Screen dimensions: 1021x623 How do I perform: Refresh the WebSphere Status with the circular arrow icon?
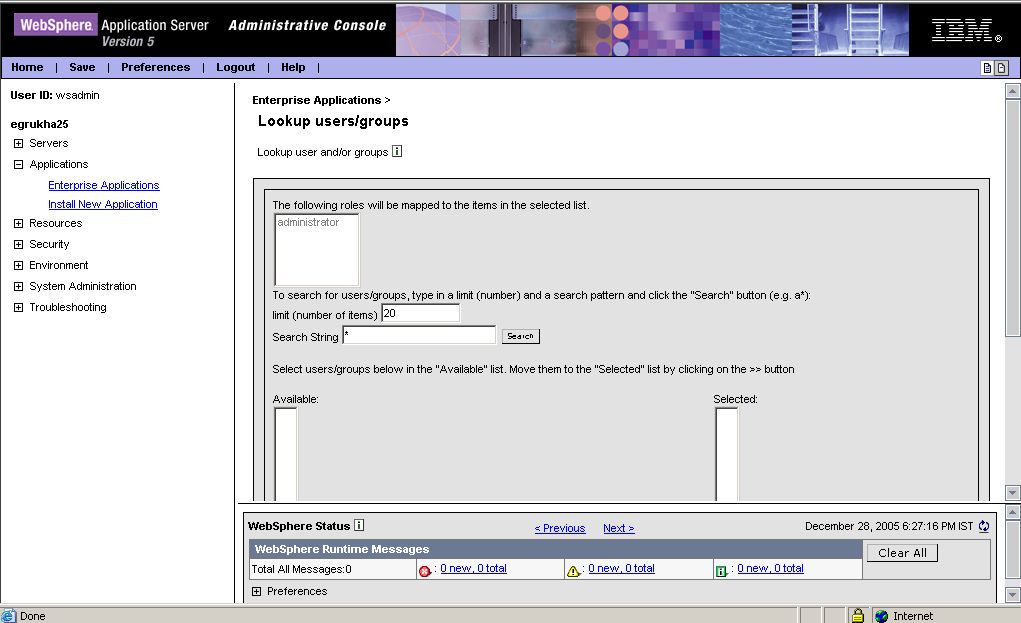tap(984, 526)
